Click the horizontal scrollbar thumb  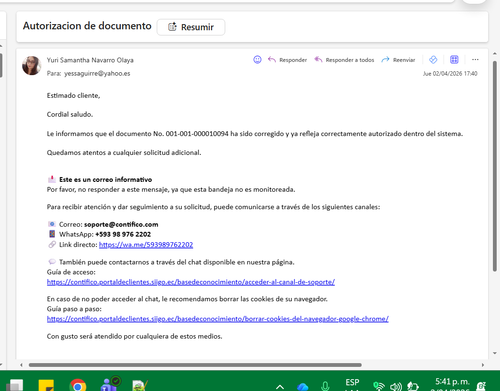[195, 365]
